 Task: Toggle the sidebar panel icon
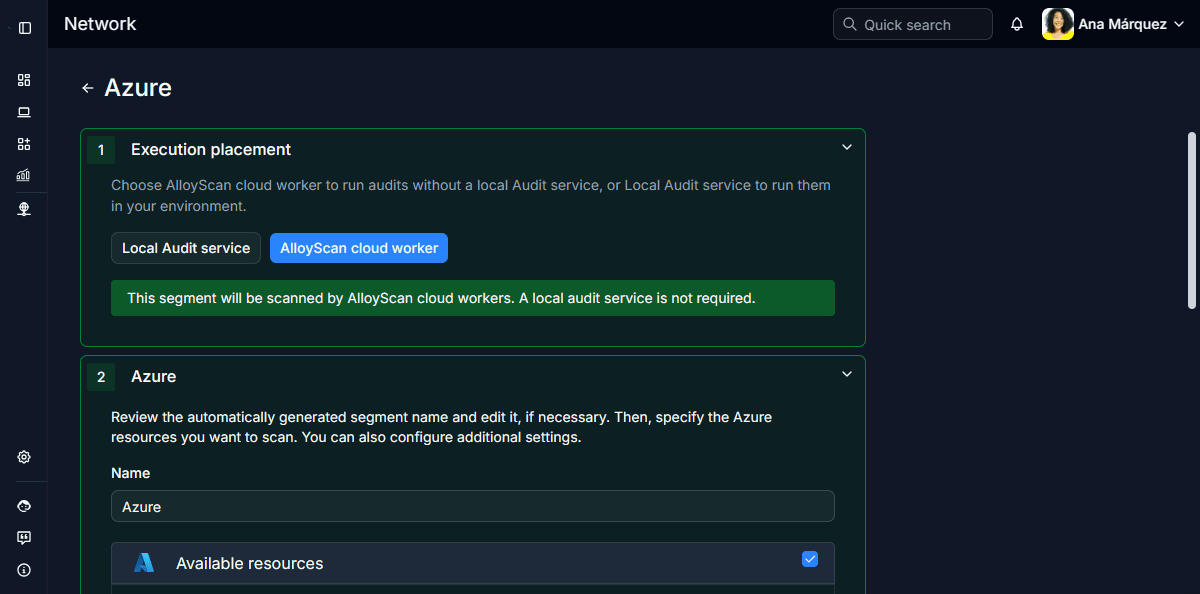(x=25, y=28)
